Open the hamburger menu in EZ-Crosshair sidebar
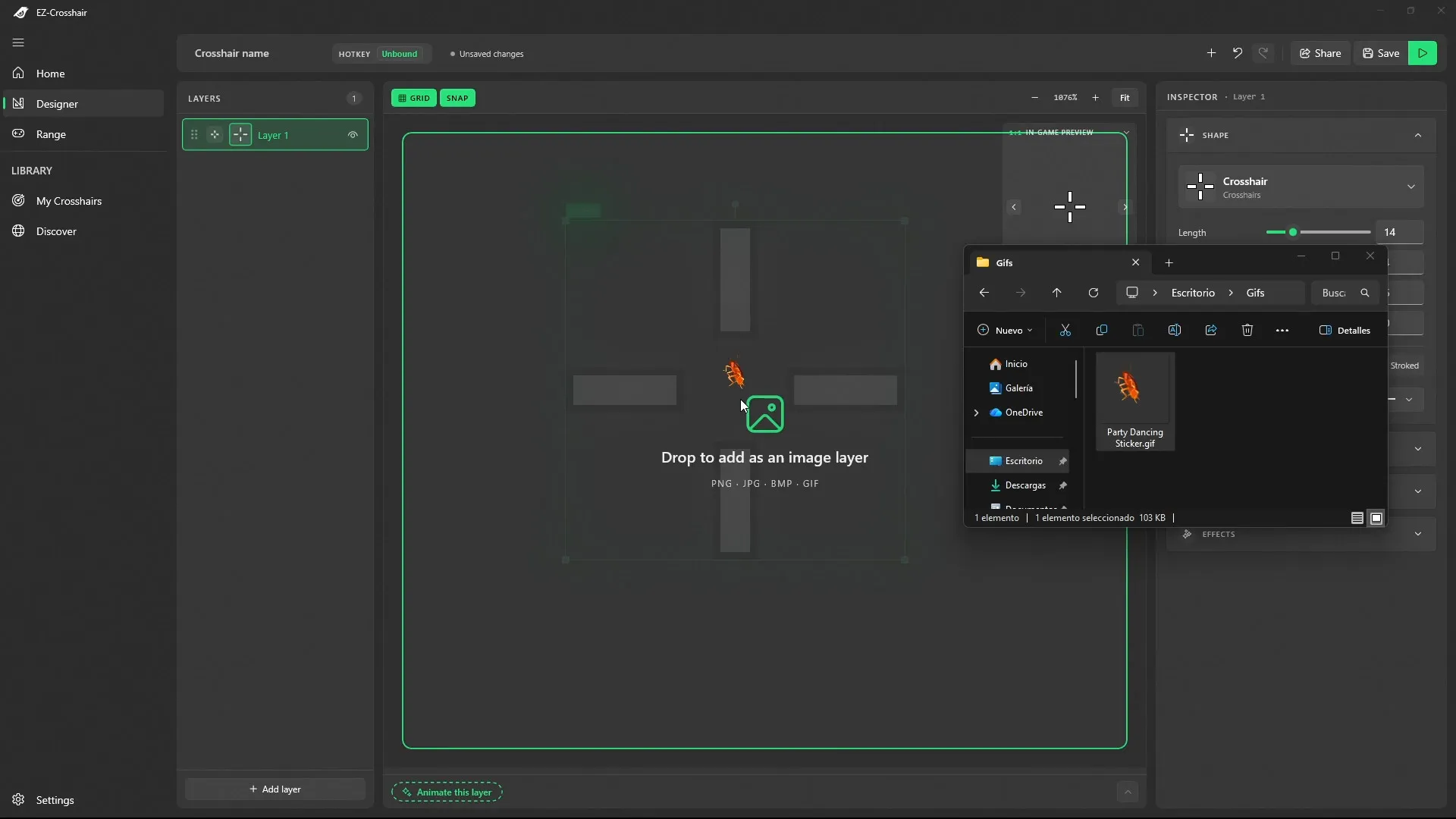 [18, 42]
